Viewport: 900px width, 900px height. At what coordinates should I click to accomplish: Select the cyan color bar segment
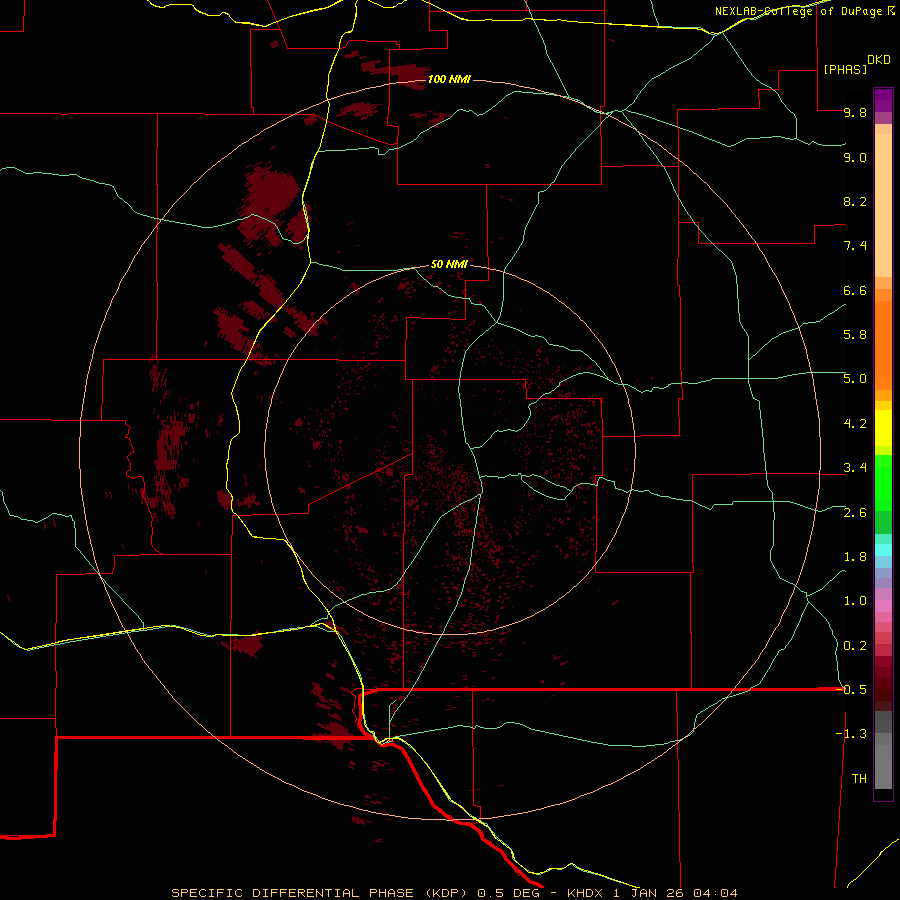883,550
